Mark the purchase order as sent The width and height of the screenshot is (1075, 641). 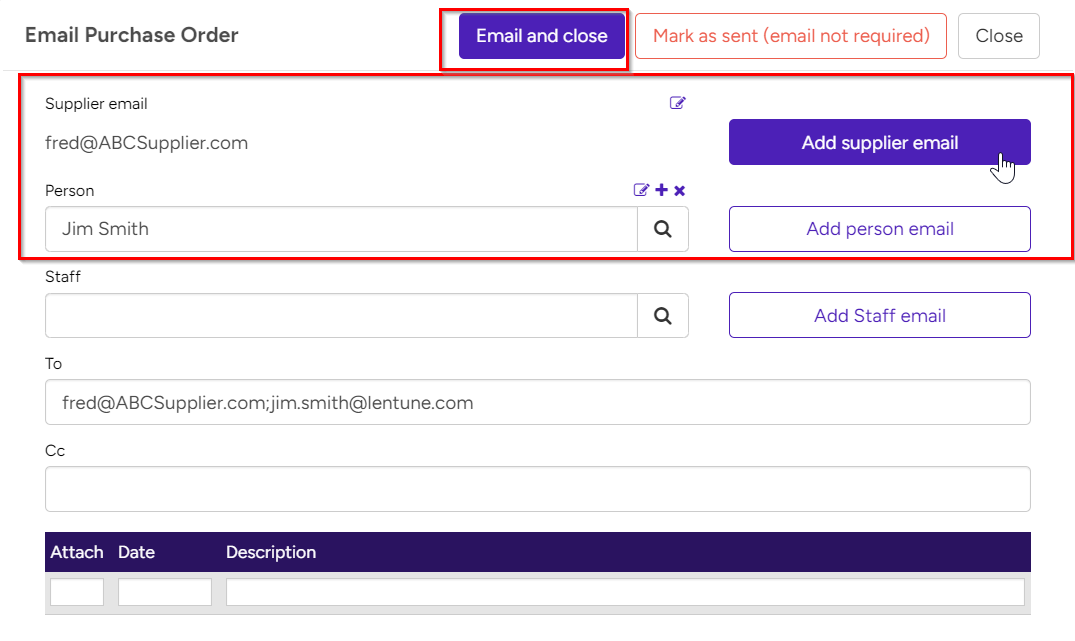[790, 35]
